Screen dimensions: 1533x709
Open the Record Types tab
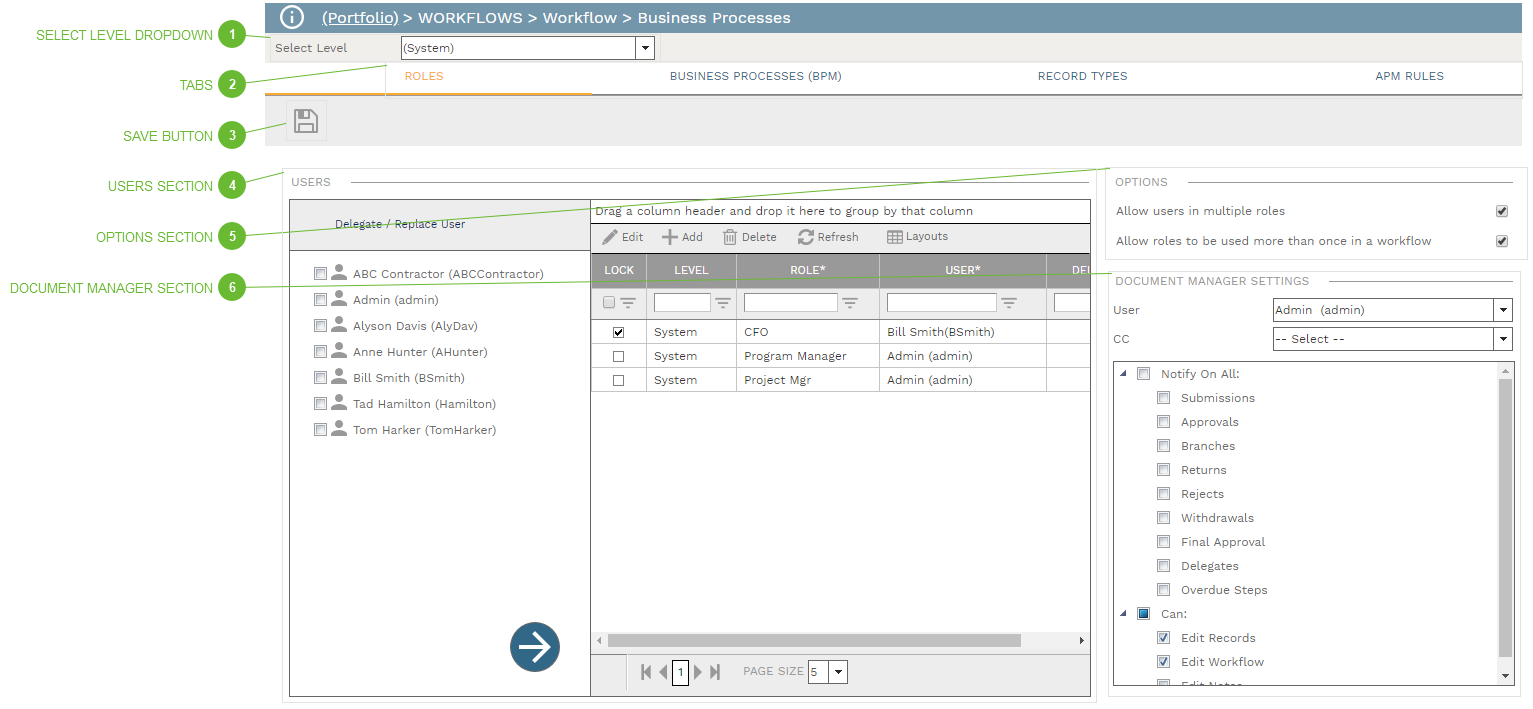(1082, 76)
